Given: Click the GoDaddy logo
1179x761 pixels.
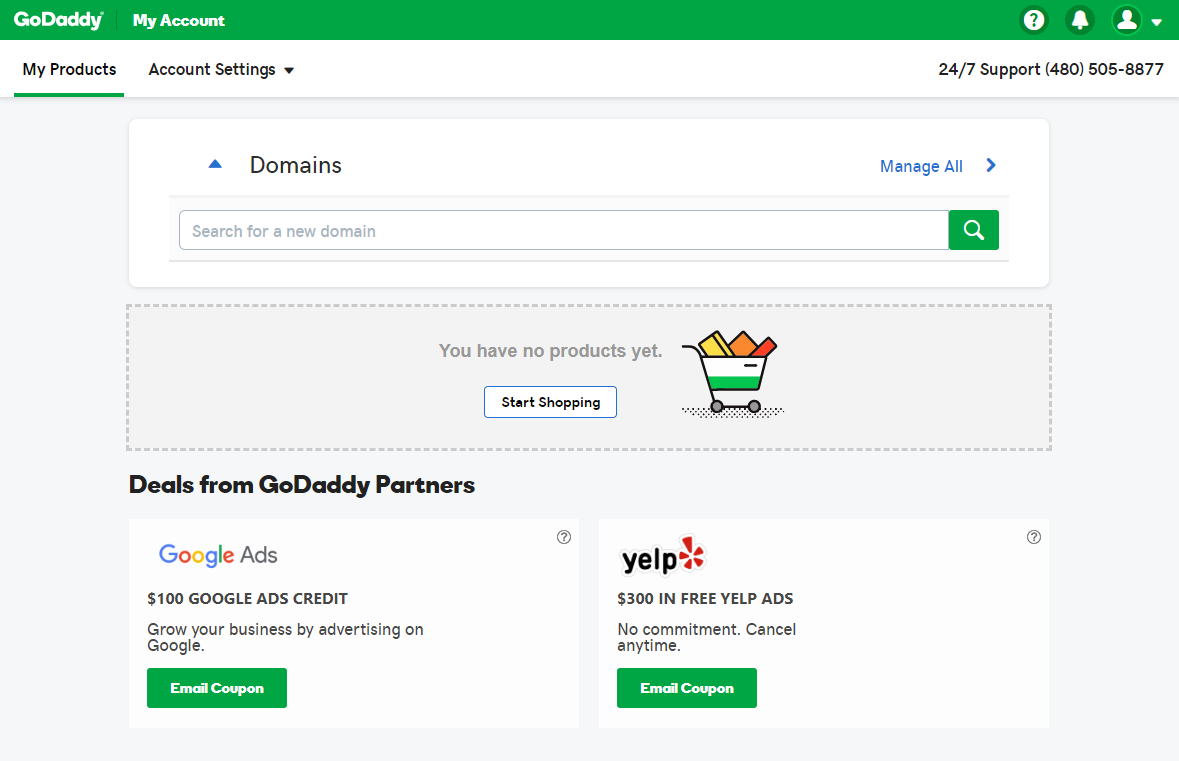Looking at the screenshot, I should click(59, 20).
